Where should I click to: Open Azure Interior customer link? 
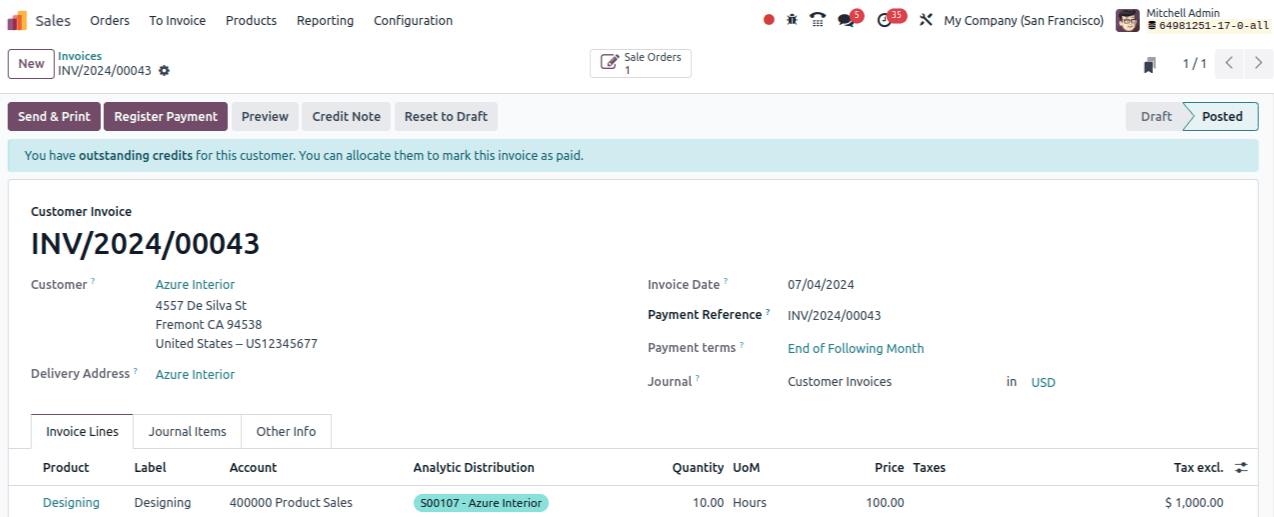(x=195, y=285)
